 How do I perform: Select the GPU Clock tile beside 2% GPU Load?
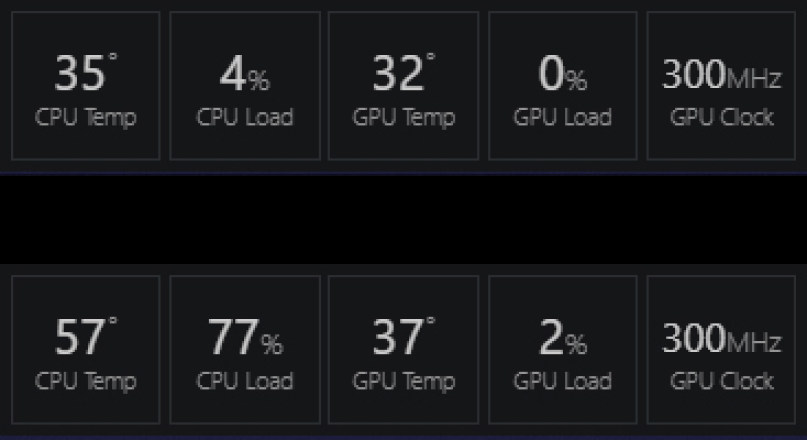pyautogui.click(x=722, y=350)
